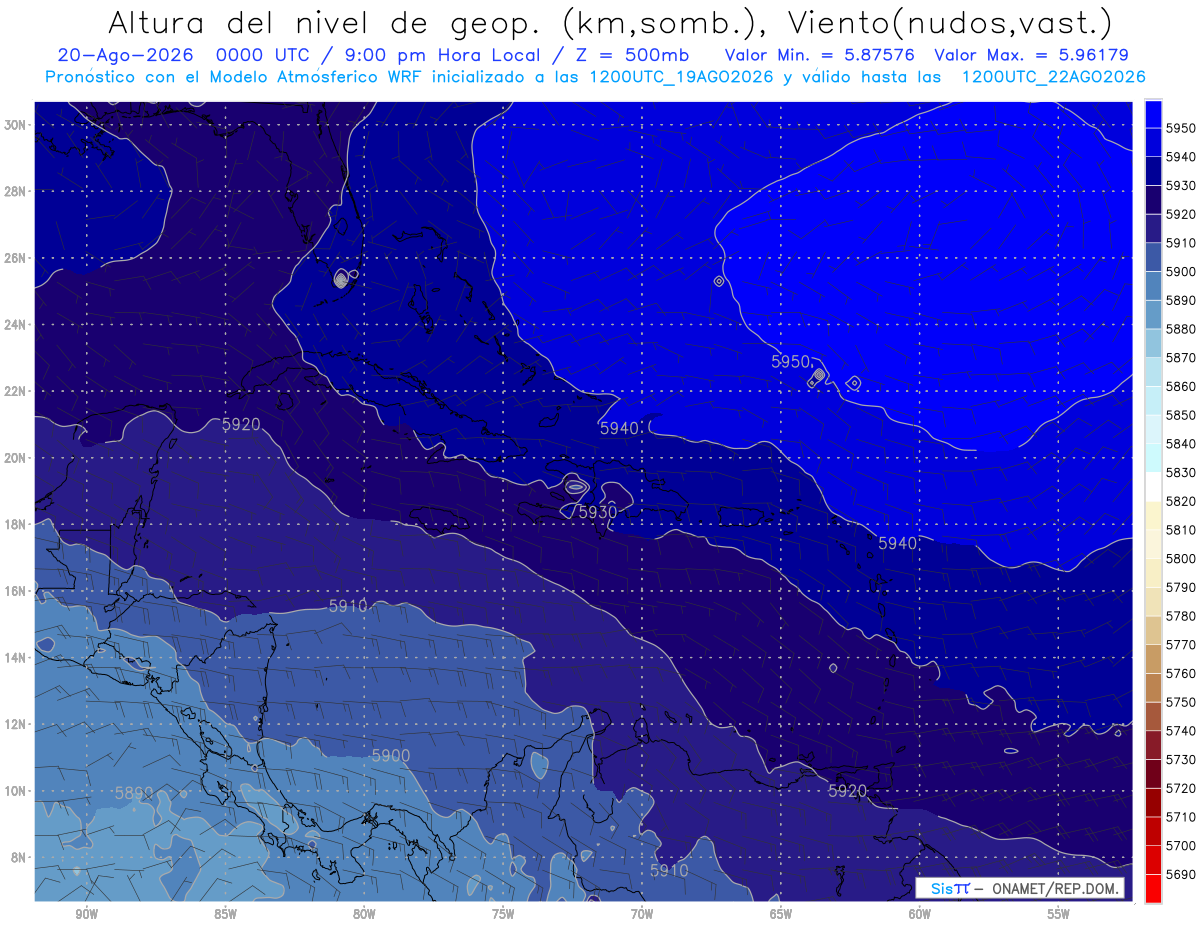Pick the red colorbar segment below 5690

[1153, 888]
